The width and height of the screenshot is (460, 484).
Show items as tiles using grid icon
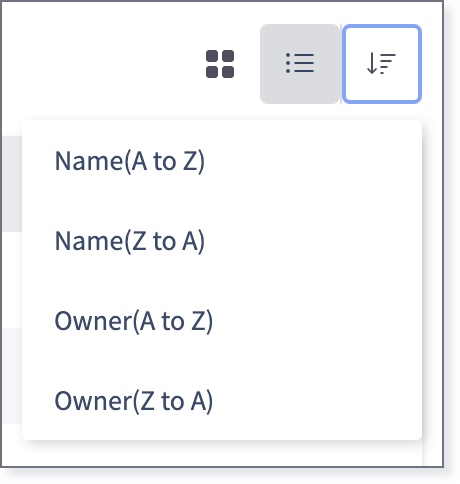pos(220,64)
